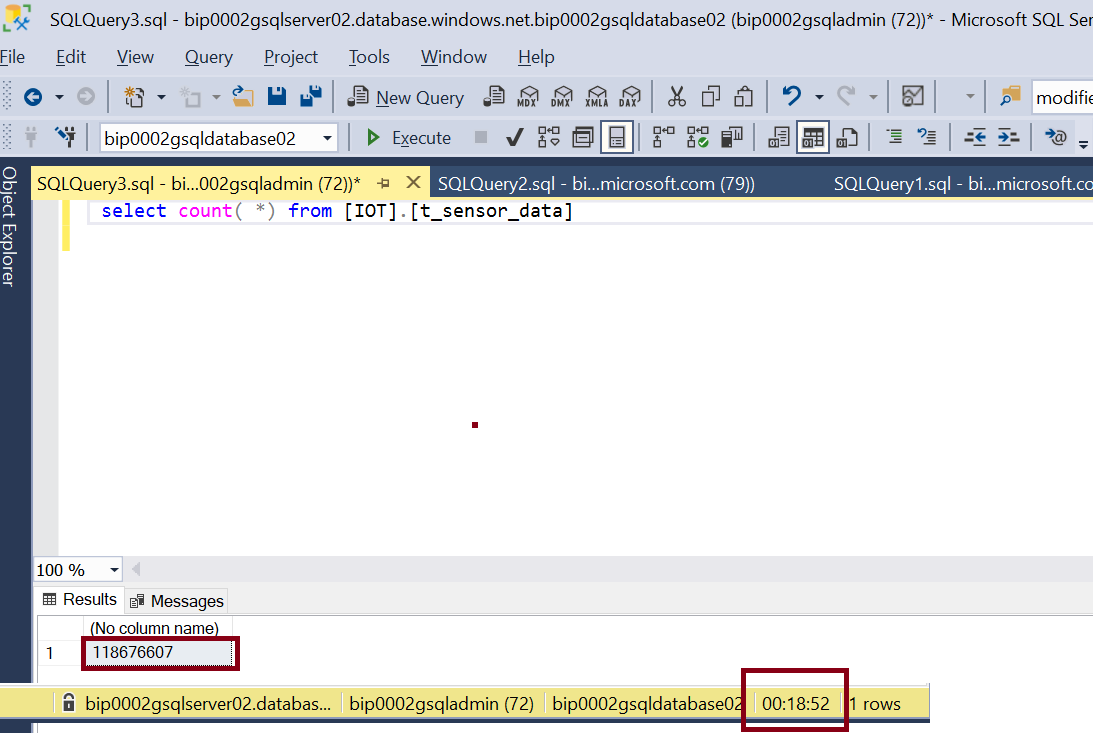Expand the navigate backward history arrow
This screenshot has height=733, width=1093.
pos(59,97)
